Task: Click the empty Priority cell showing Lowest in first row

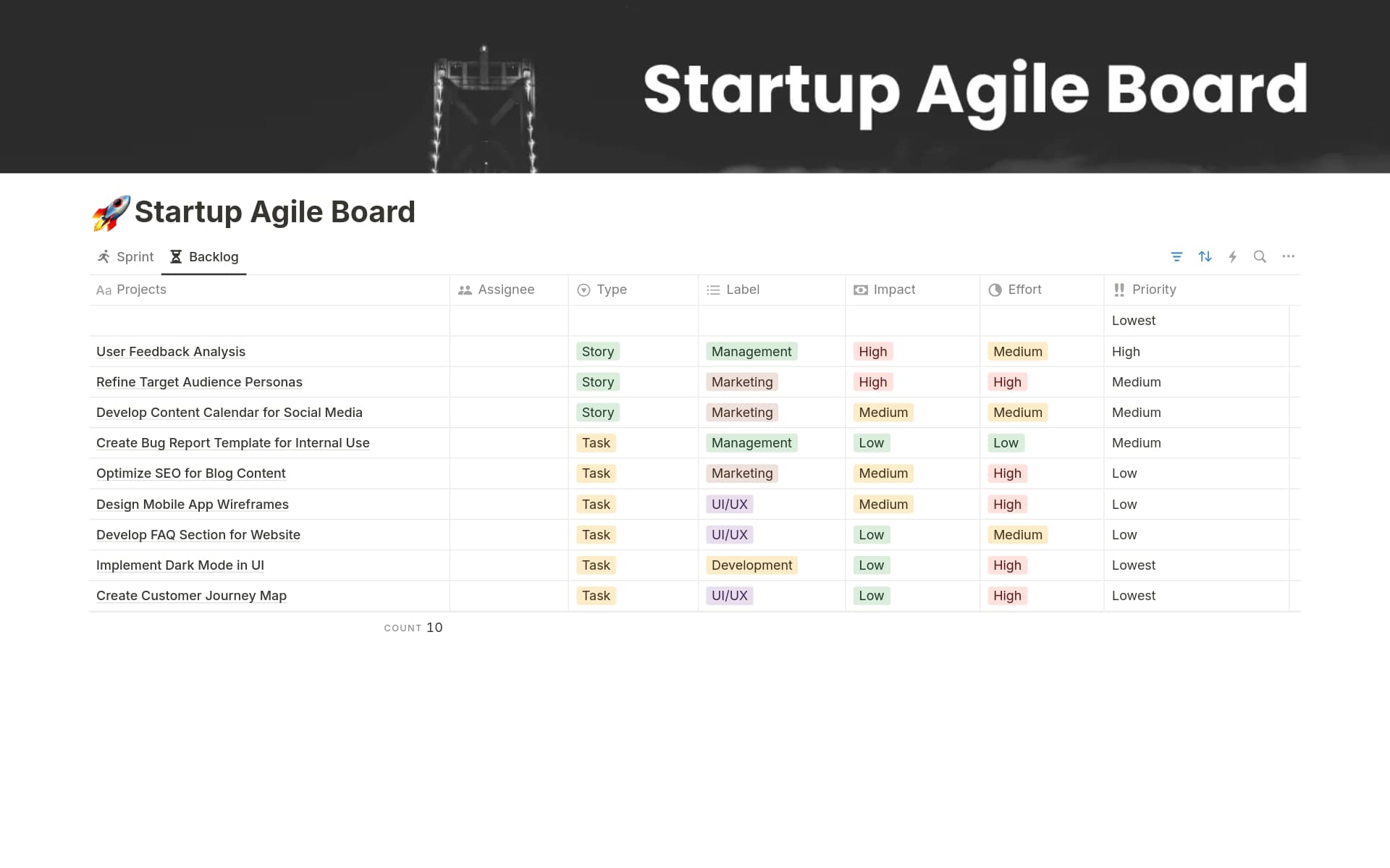Action: (x=1134, y=320)
